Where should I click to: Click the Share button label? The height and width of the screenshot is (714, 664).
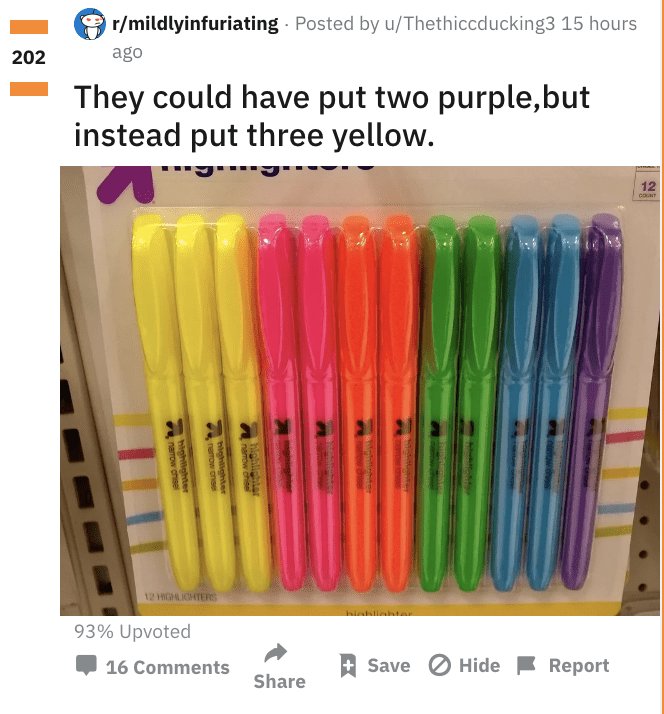279,681
